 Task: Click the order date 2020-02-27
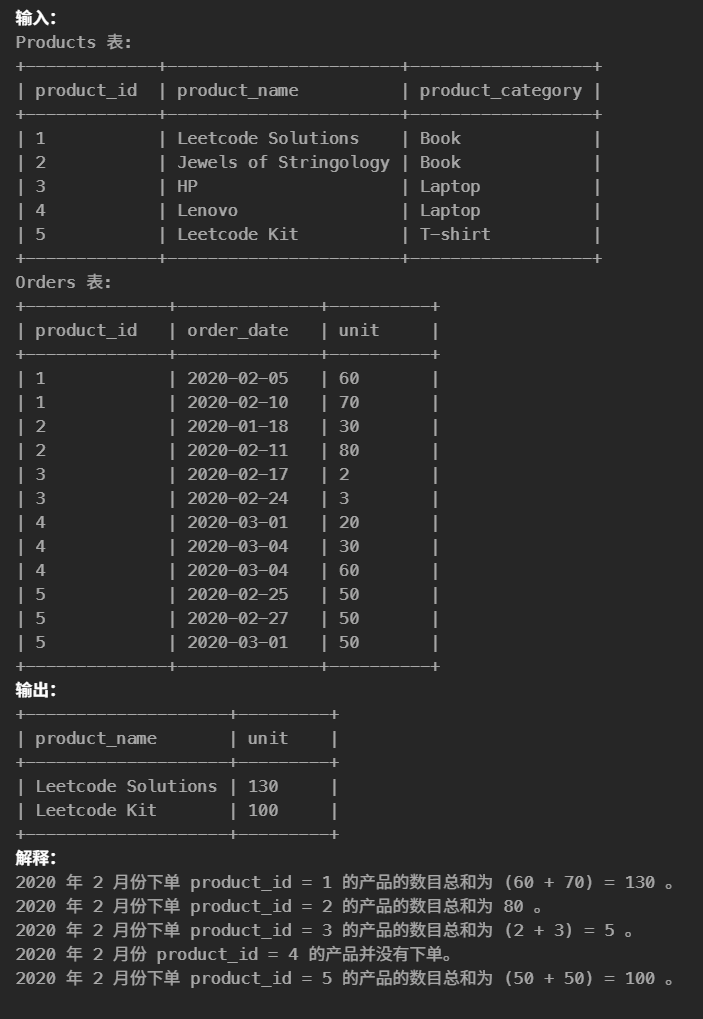tap(237, 618)
